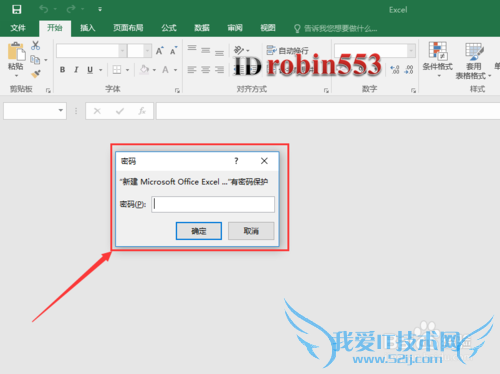
Task: Close the 密码 dialog with X
Action: point(264,161)
